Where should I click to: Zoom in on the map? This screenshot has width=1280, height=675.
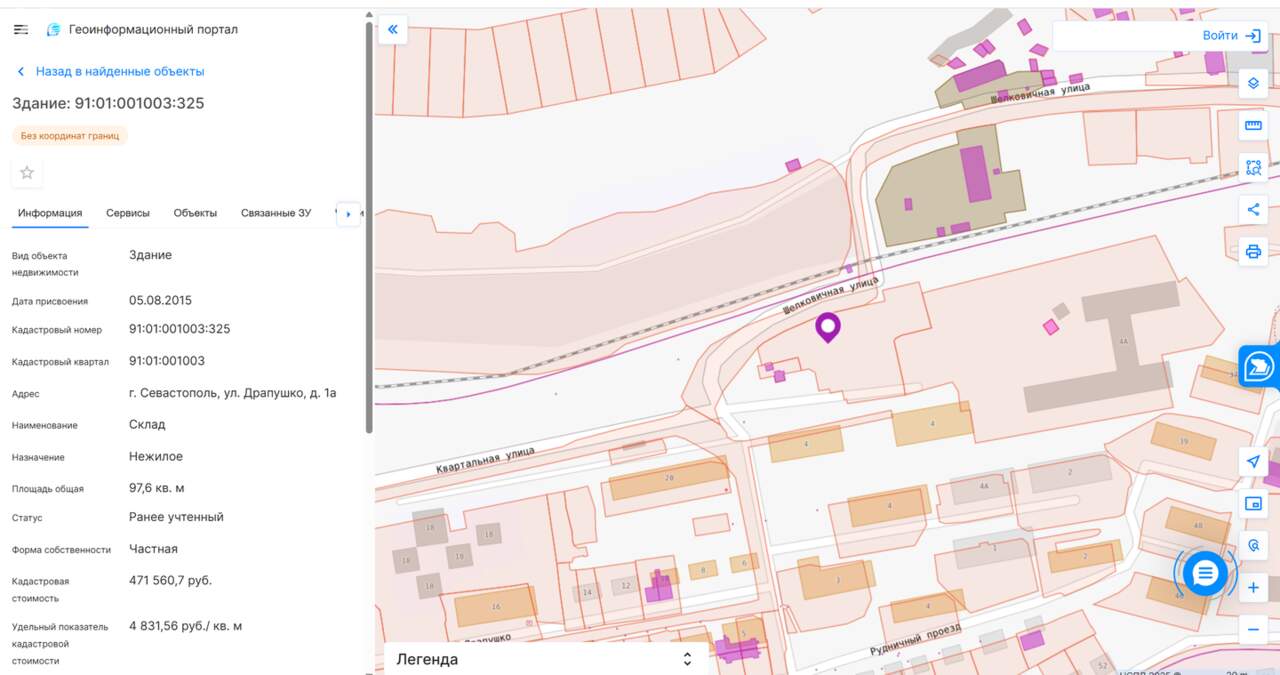tap(1253, 588)
